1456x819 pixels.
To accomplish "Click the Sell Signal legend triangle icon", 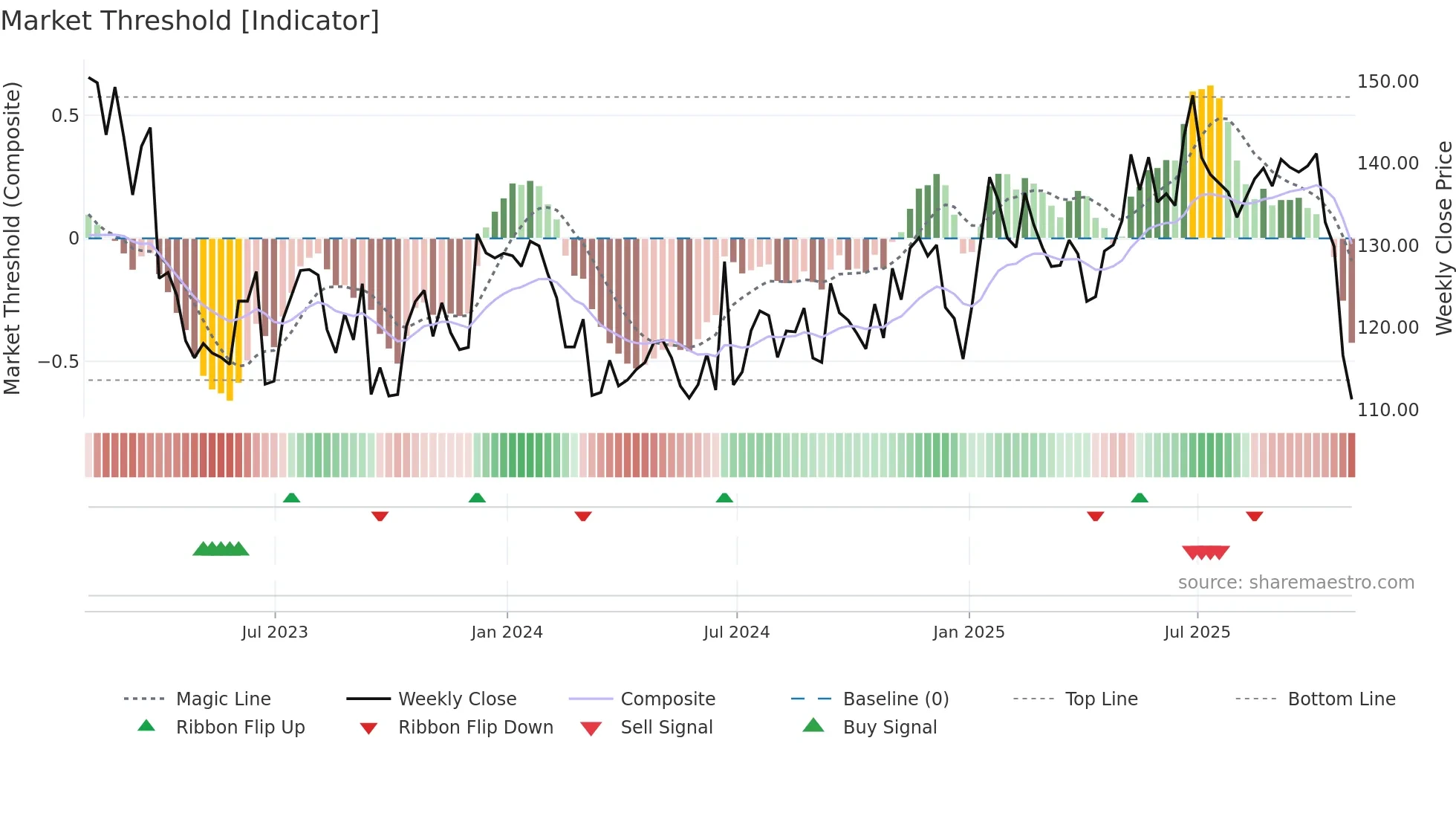I will point(591,728).
